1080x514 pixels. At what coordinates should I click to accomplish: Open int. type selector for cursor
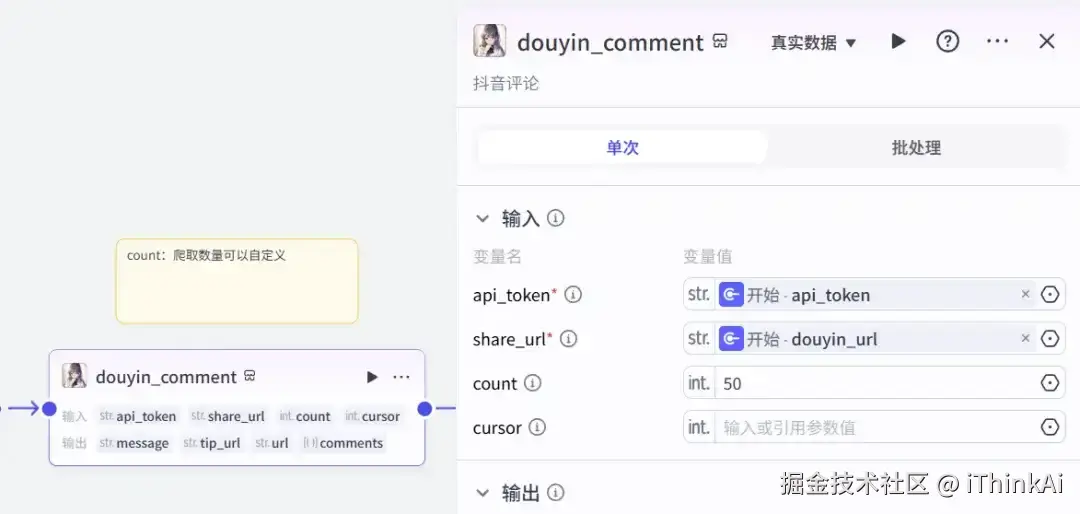[699, 427]
